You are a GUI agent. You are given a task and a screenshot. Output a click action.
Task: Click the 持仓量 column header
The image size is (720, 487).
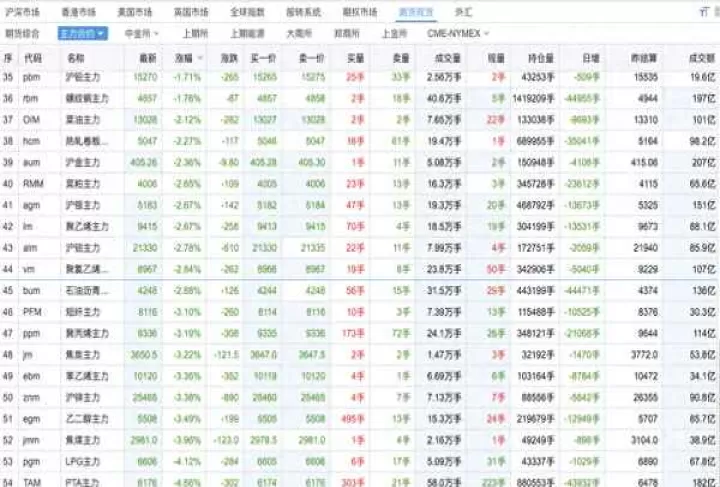click(x=541, y=58)
